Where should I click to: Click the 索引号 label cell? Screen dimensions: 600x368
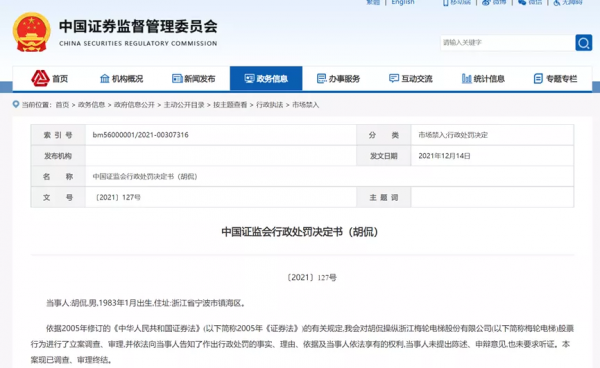58,135
